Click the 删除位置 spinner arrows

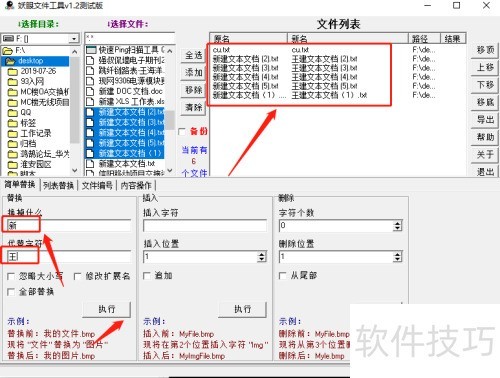[397, 256]
